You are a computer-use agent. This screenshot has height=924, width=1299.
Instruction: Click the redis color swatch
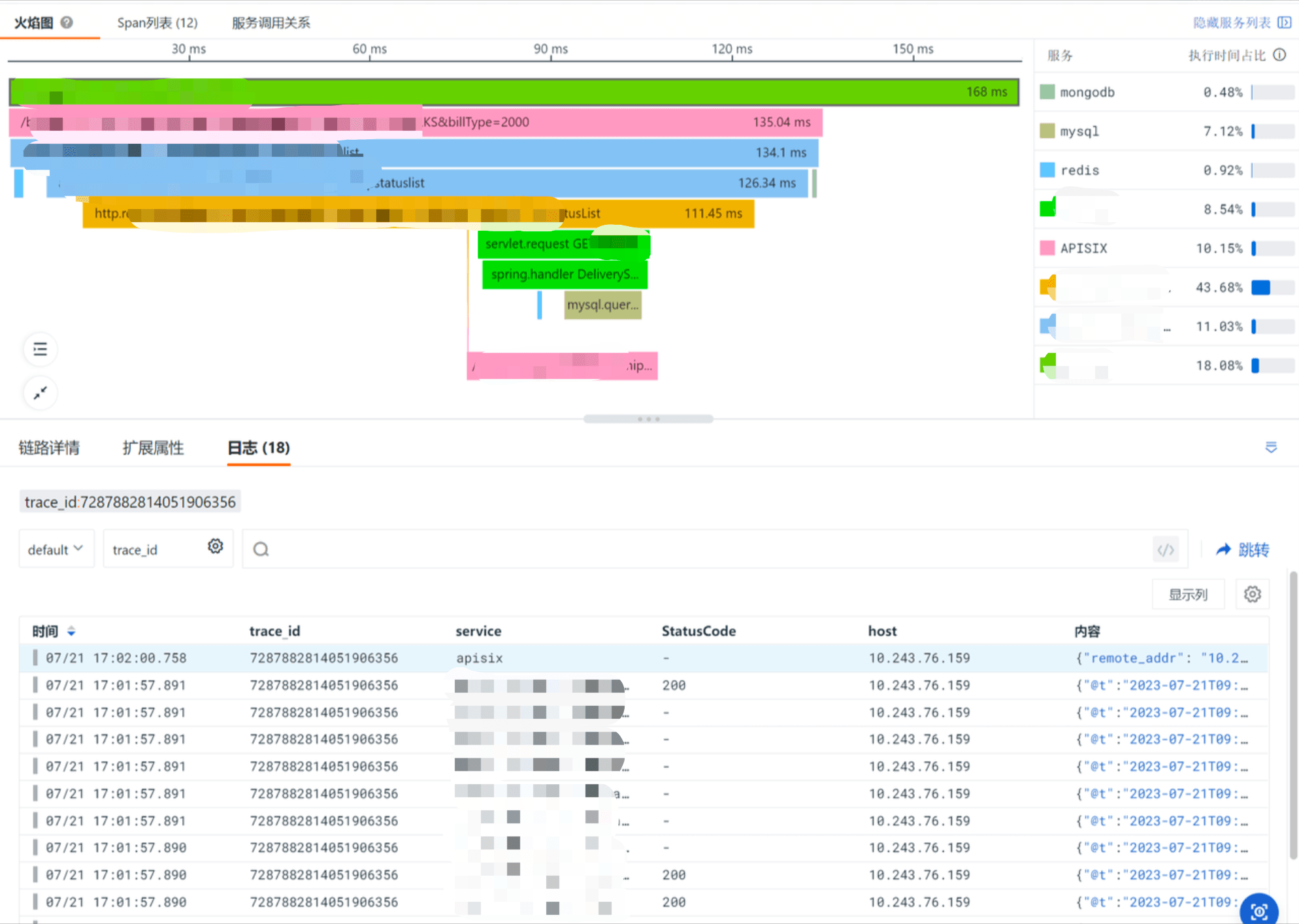pyautogui.click(x=1047, y=170)
